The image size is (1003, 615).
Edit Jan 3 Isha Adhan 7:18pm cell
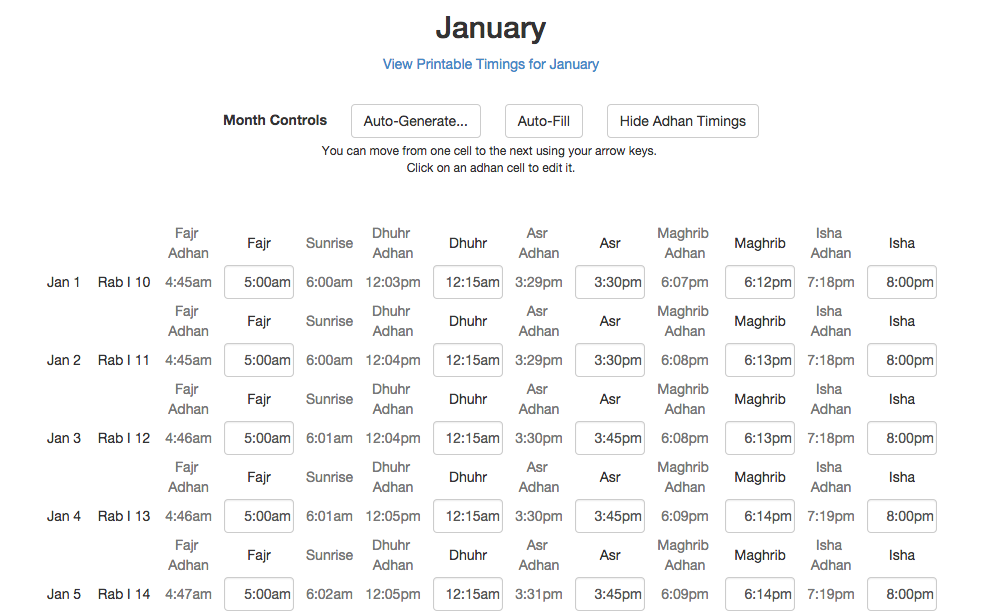831,438
